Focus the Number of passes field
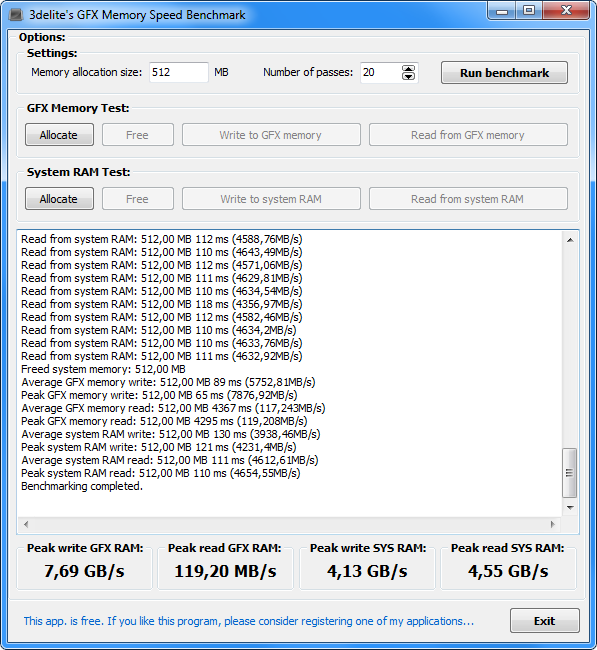Viewport: 597px width, 650px height. 380,73
